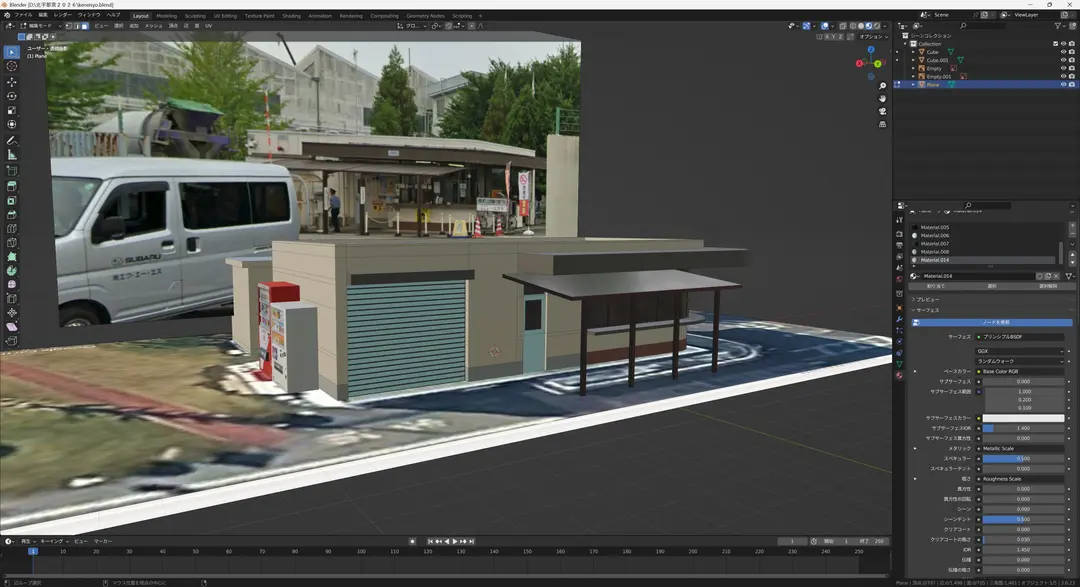Expand the Plane tree item
The height and width of the screenshot is (587, 1080).
click(x=914, y=85)
